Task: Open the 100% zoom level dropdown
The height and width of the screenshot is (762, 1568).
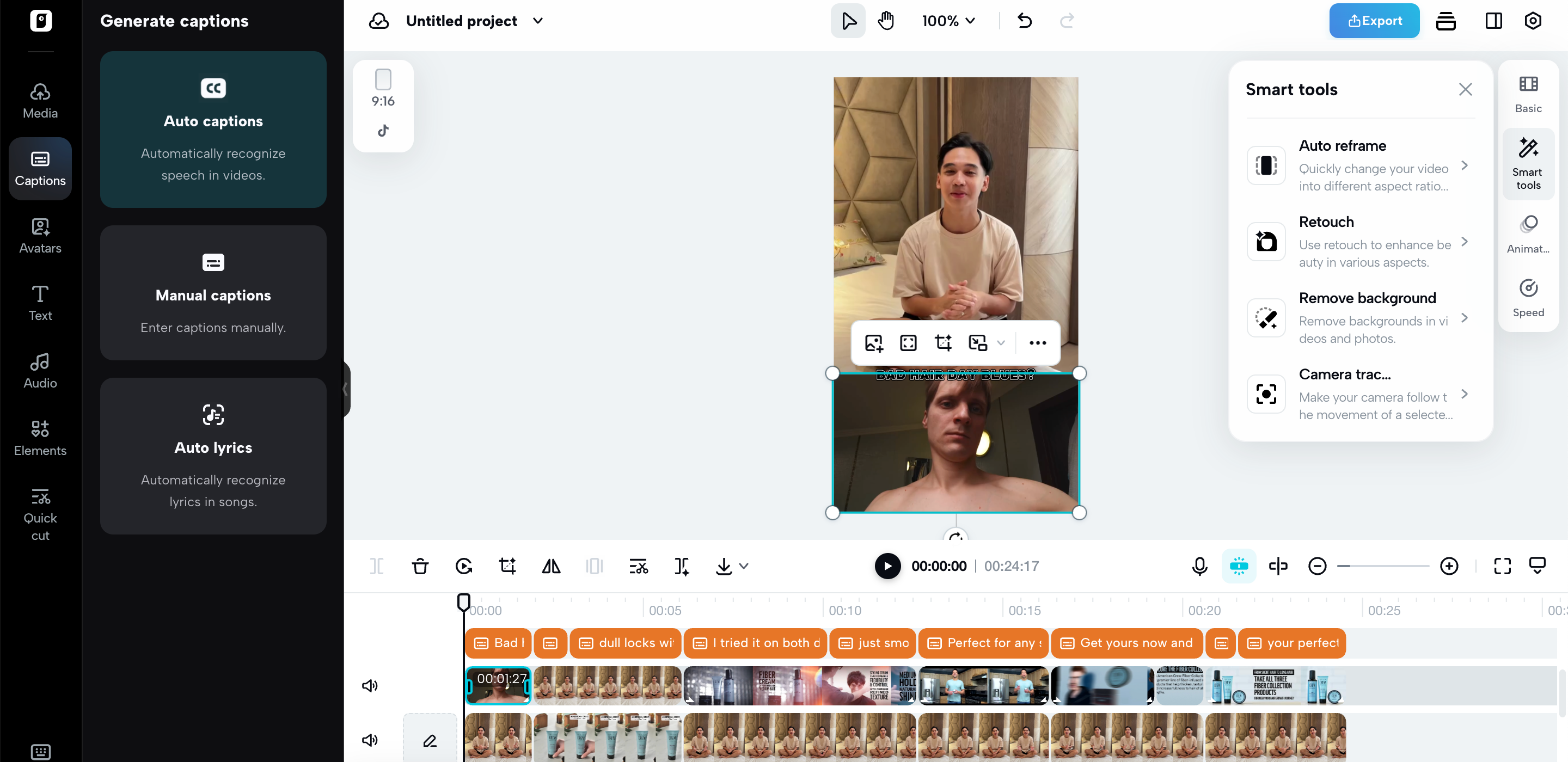Action: [x=948, y=21]
